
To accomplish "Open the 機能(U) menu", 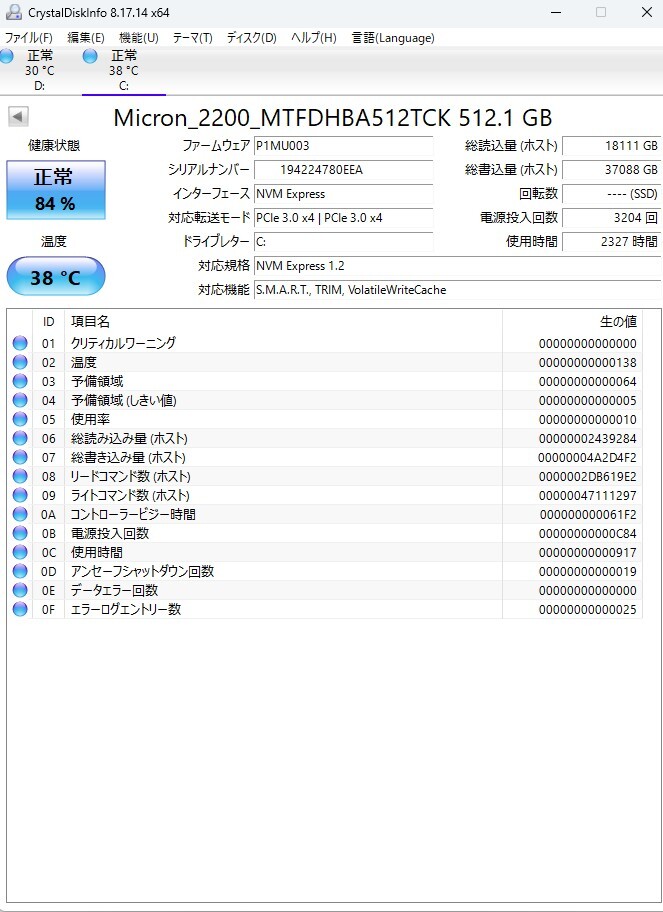I will pyautogui.click(x=138, y=38).
